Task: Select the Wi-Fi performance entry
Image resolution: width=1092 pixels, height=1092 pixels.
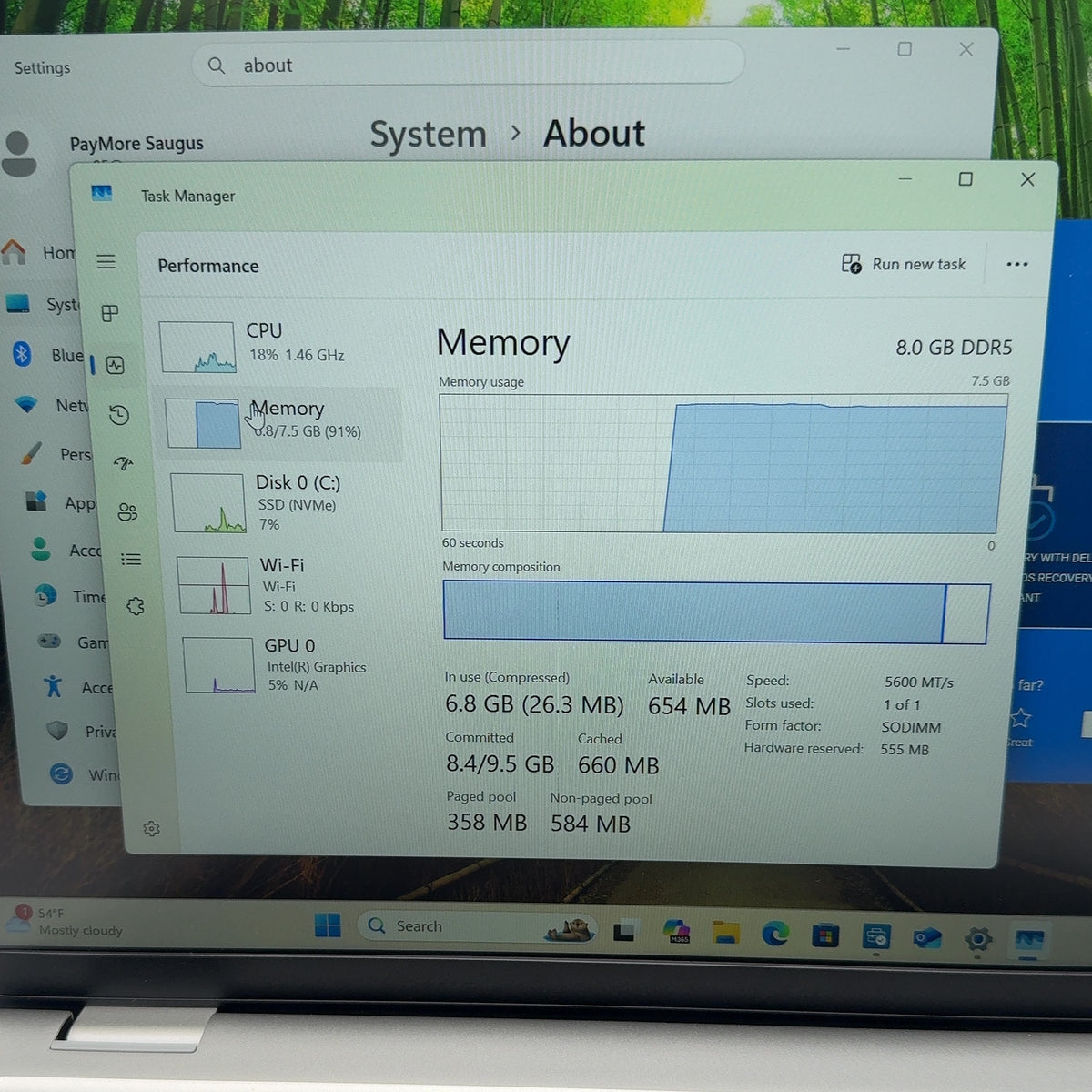Action: [288, 585]
